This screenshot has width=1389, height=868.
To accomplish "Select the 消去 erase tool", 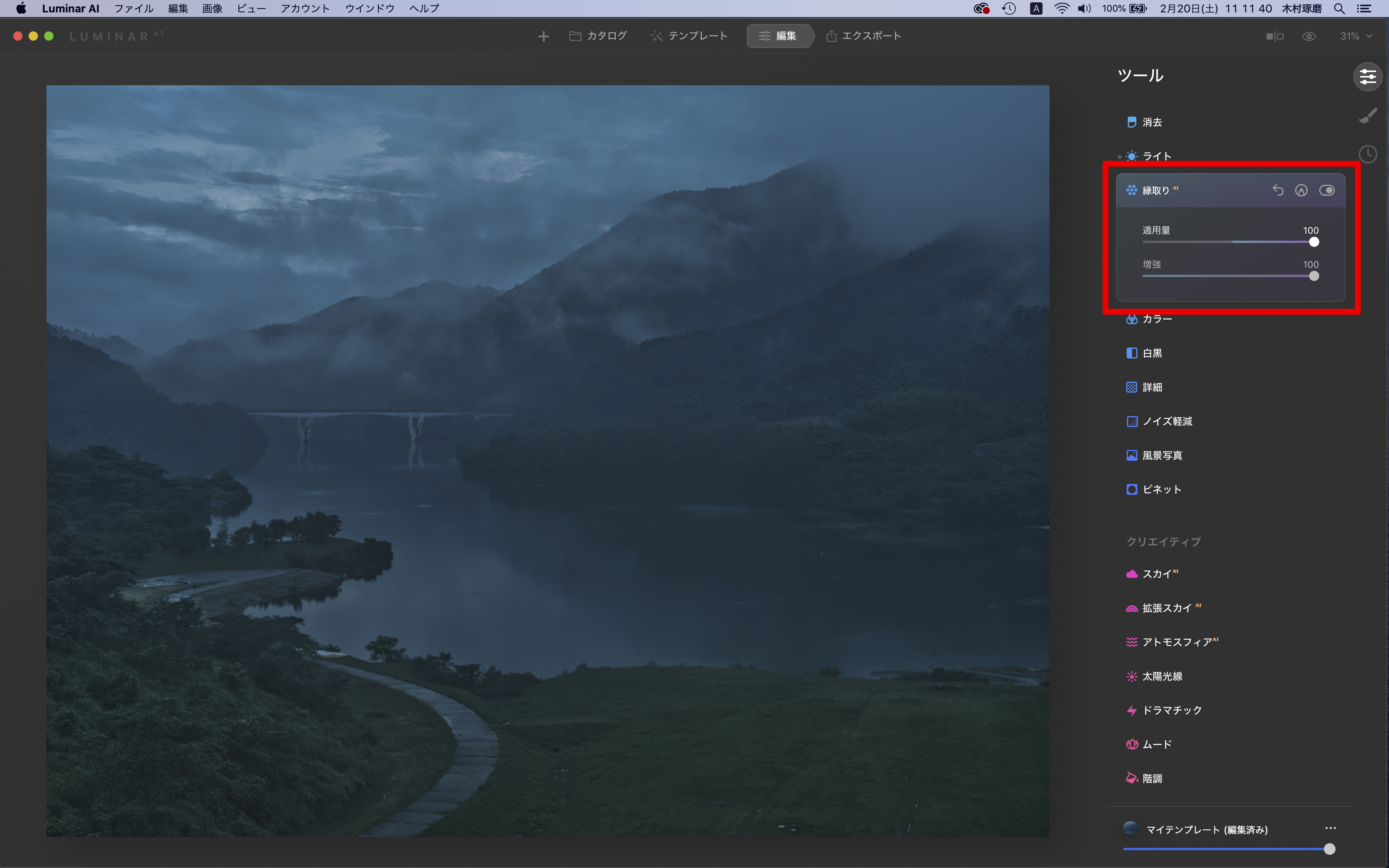I will tap(1151, 122).
